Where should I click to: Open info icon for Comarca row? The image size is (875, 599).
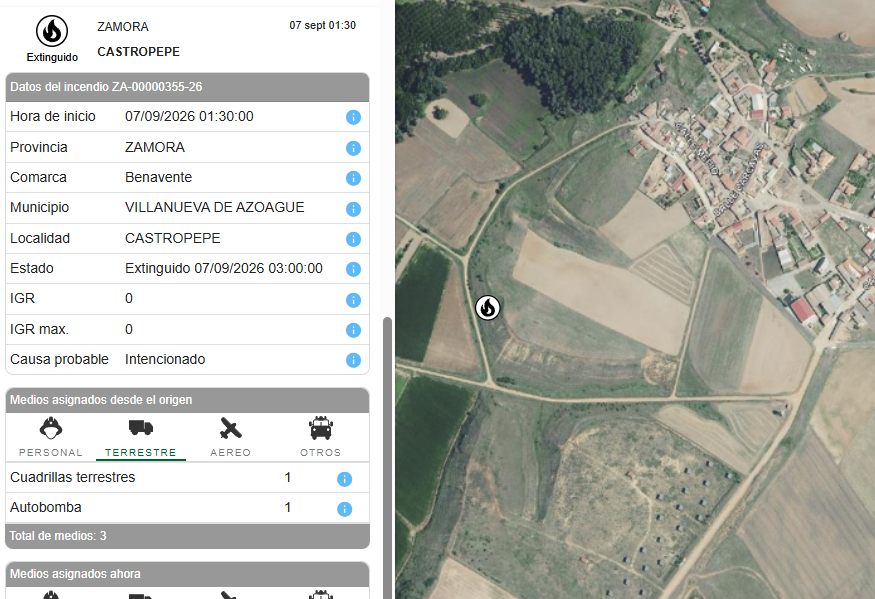(x=353, y=178)
